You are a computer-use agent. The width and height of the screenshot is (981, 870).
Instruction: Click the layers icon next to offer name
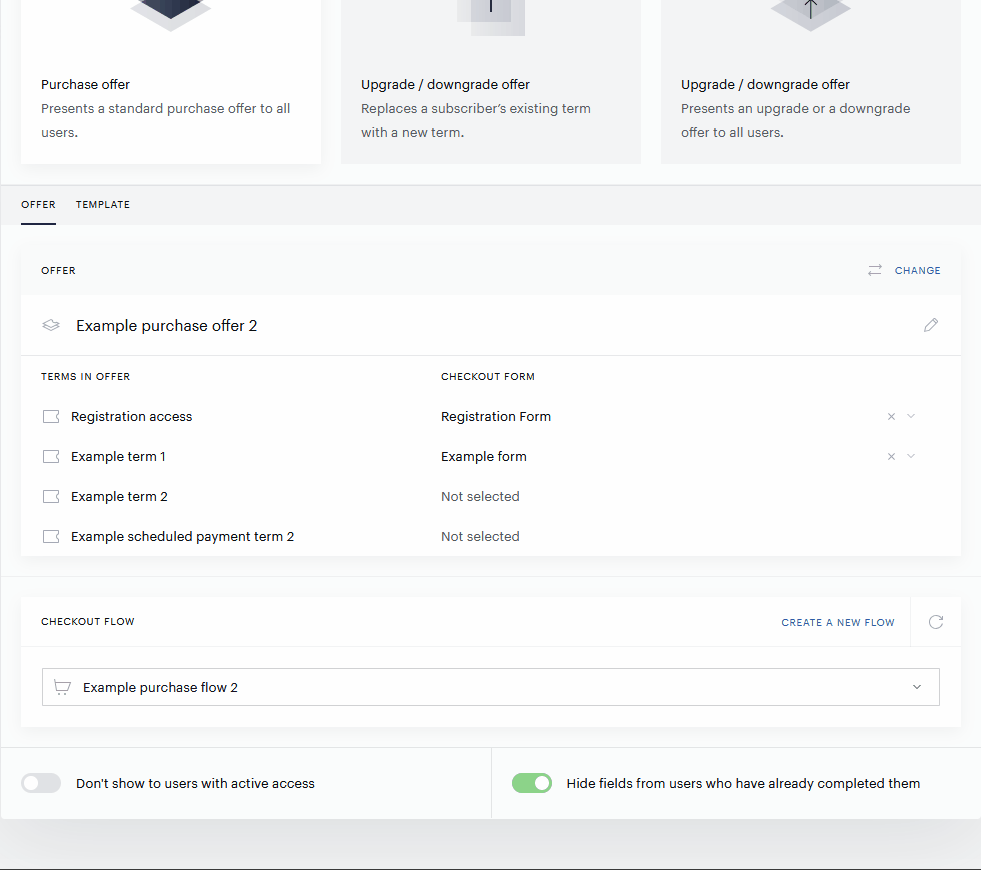(x=51, y=325)
